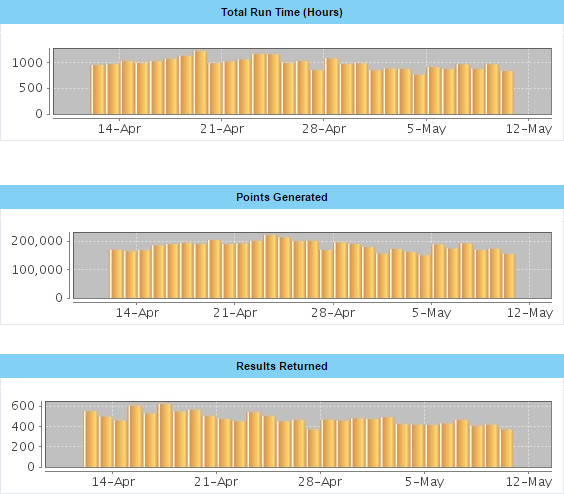Screen dimensions: 564x494
Task: Click the Total Run Time (Hours) header
Action: coord(282,12)
